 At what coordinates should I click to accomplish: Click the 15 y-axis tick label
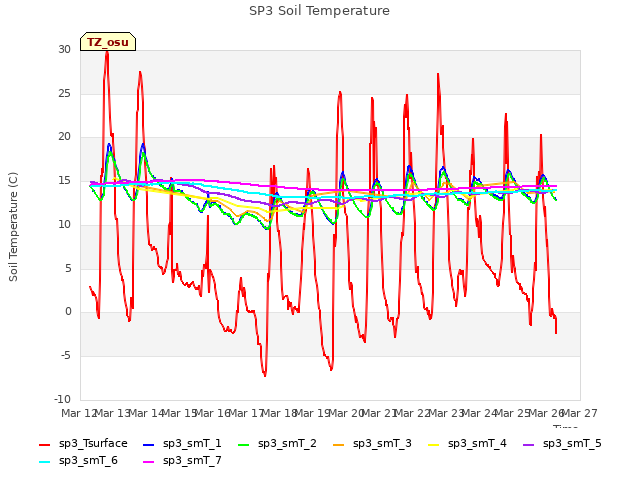(x=64, y=180)
